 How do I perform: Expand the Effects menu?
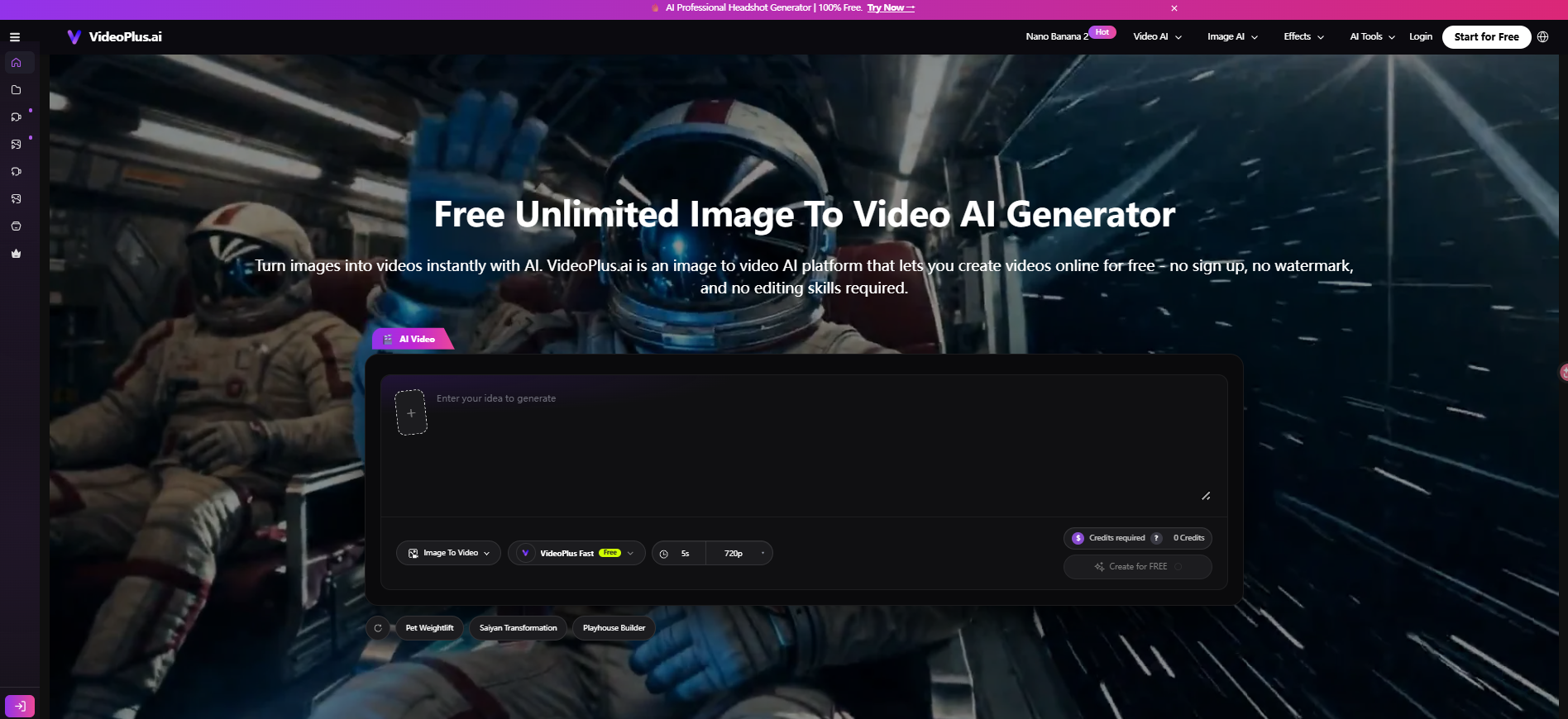(x=1304, y=37)
